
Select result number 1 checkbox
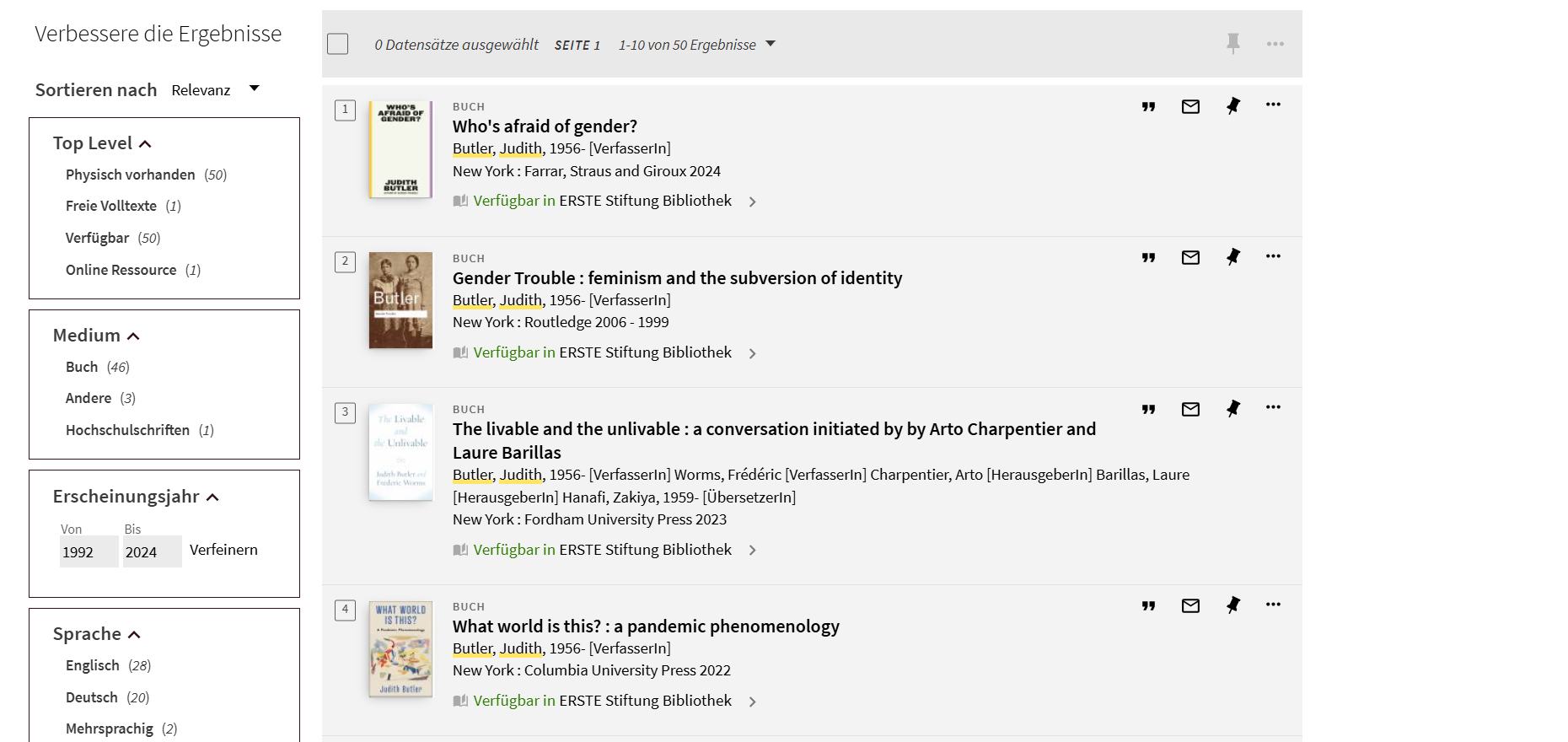click(345, 110)
